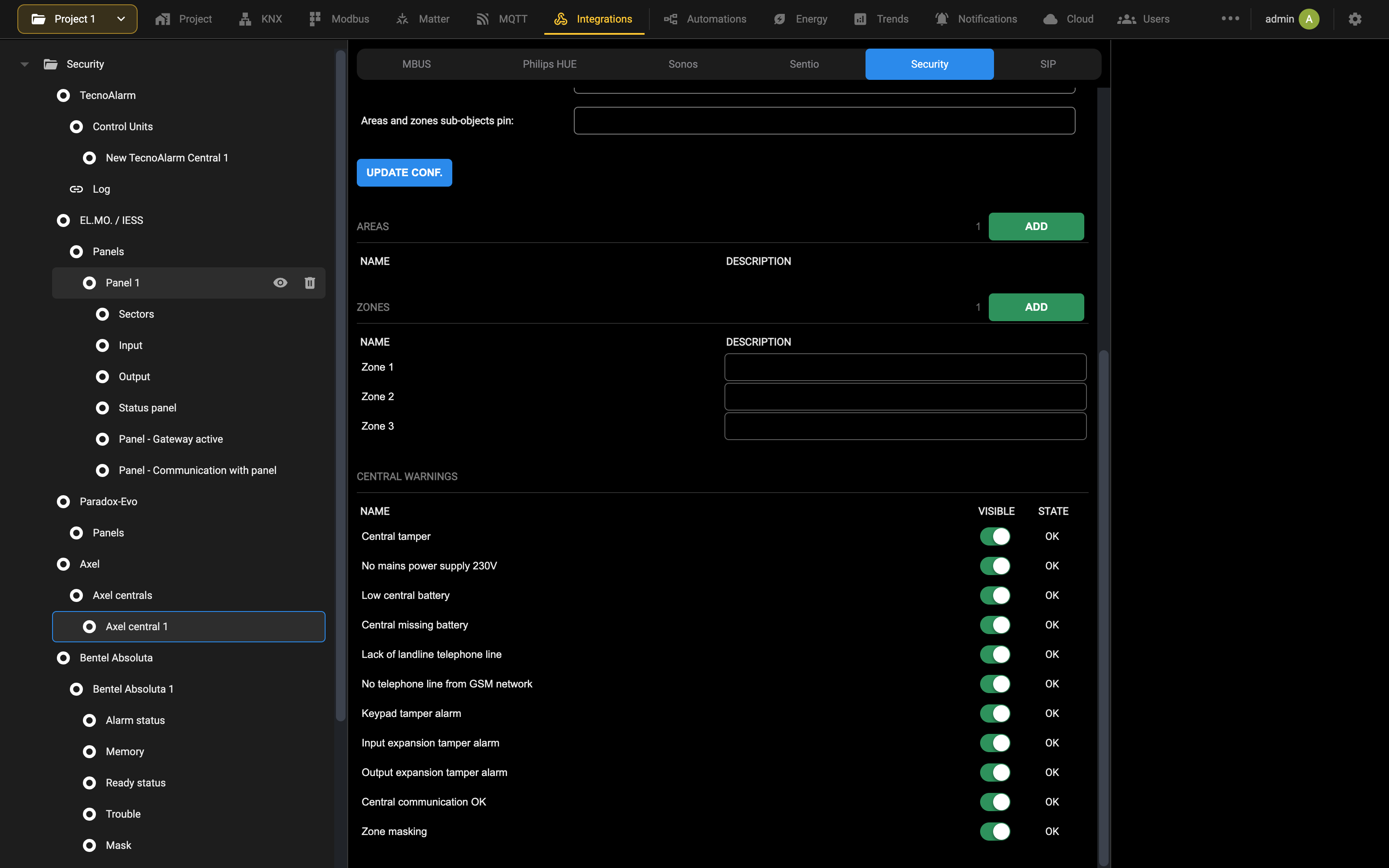Click Areas and zones sub-objects pin field

[x=824, y=121]
